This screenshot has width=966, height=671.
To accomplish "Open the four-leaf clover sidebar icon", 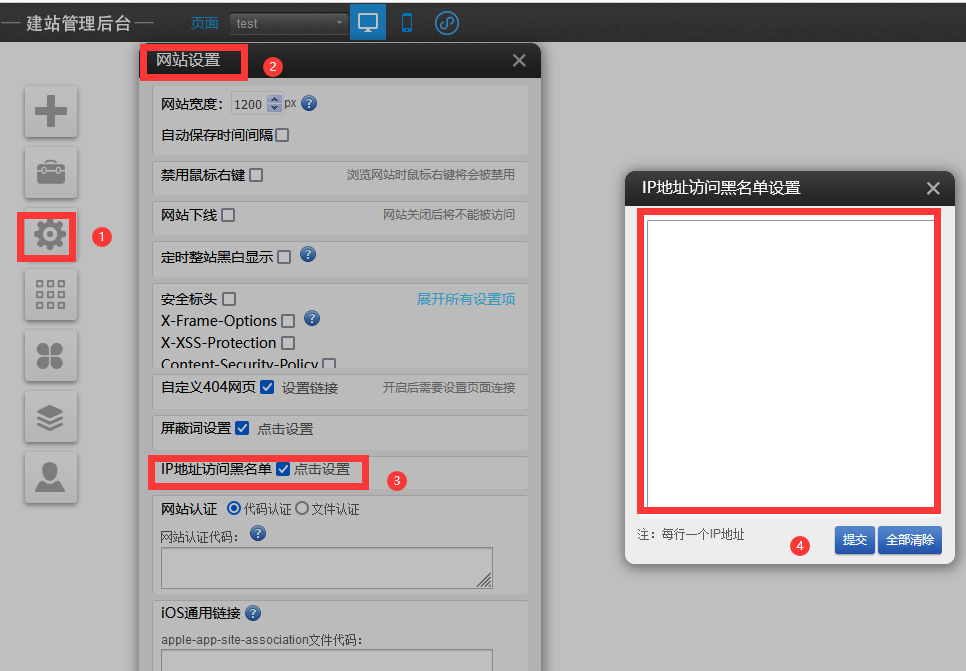I will point(51,356).
